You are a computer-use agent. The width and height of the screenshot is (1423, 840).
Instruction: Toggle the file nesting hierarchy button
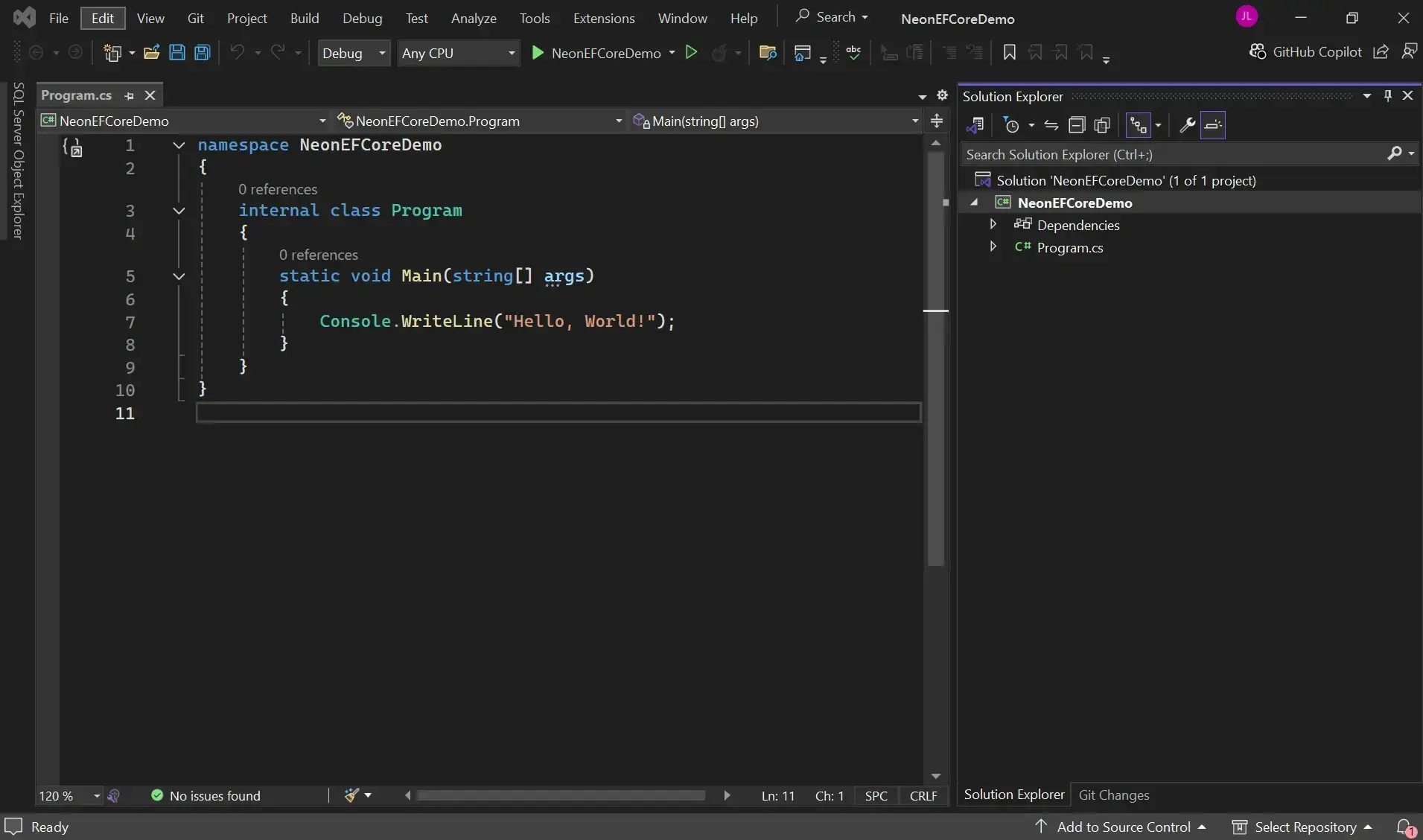[1138, 125]
